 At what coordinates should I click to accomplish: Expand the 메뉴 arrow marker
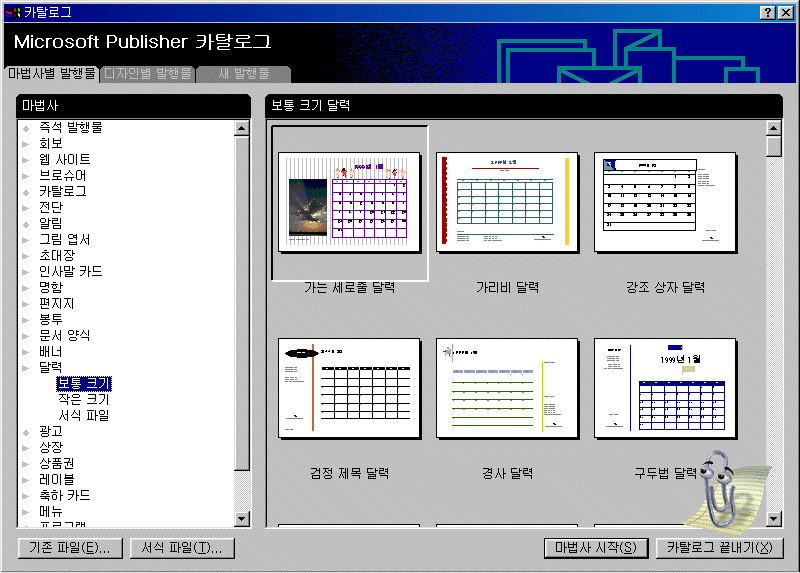tap(26, 512)
